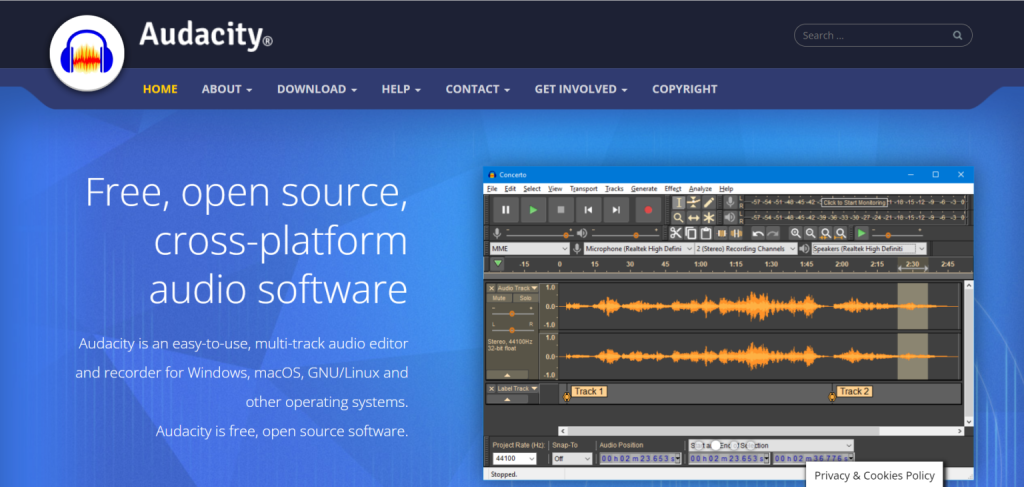Select the Zoom magnifier tool
This screenshot has width=1024, height=487.
(x=678, y=217)
